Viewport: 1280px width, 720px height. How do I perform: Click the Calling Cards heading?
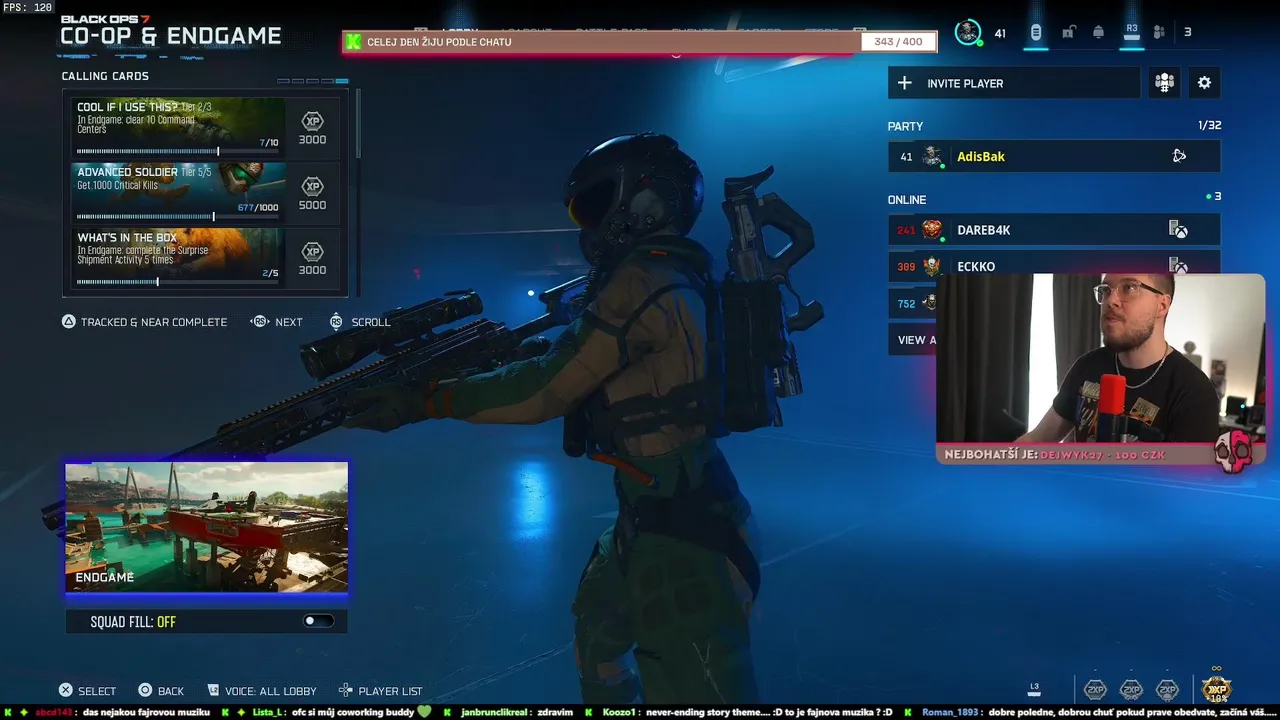point(105,76)
